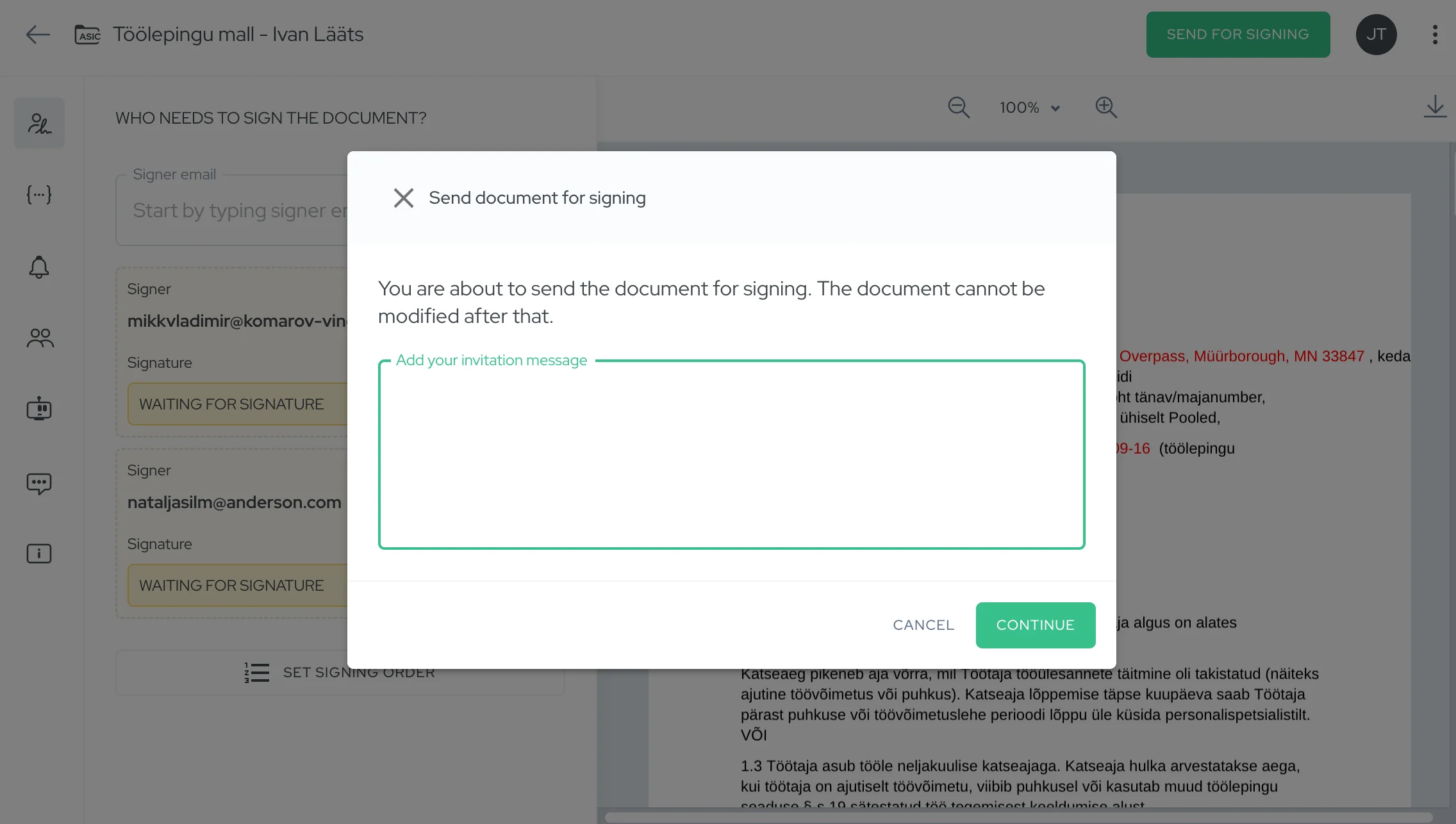
Task: Open the automation bot panel
Action: coord(38,409)
